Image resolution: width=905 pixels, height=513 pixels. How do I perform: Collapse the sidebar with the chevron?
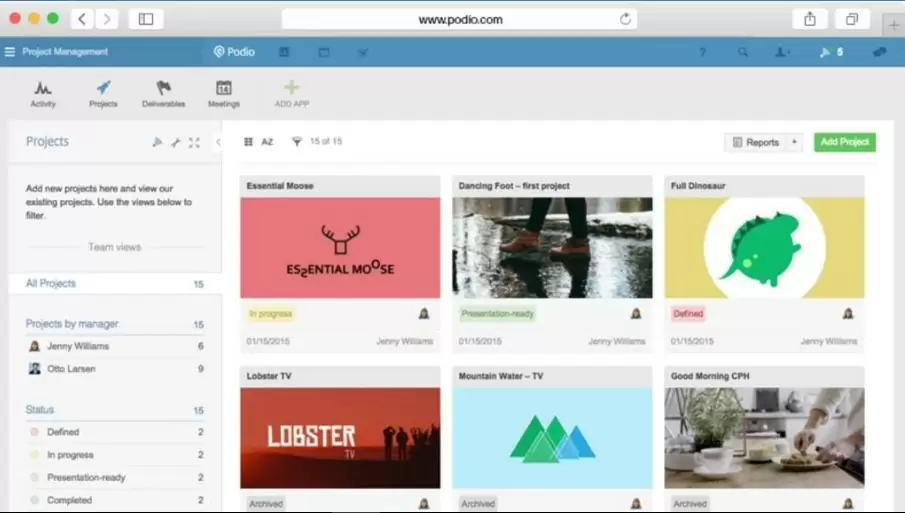point(218,142)
